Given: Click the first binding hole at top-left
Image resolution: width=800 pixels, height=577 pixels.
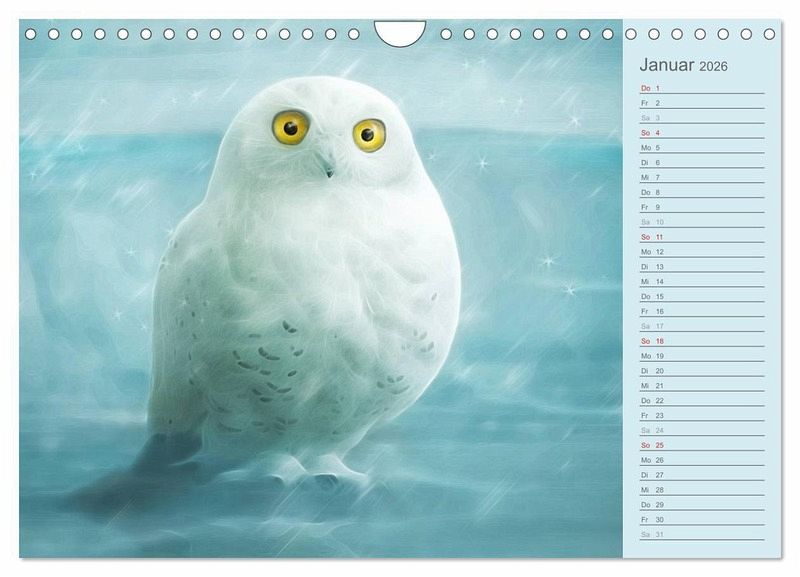Looking at the screenshot, I should click(x=30, y=34).
